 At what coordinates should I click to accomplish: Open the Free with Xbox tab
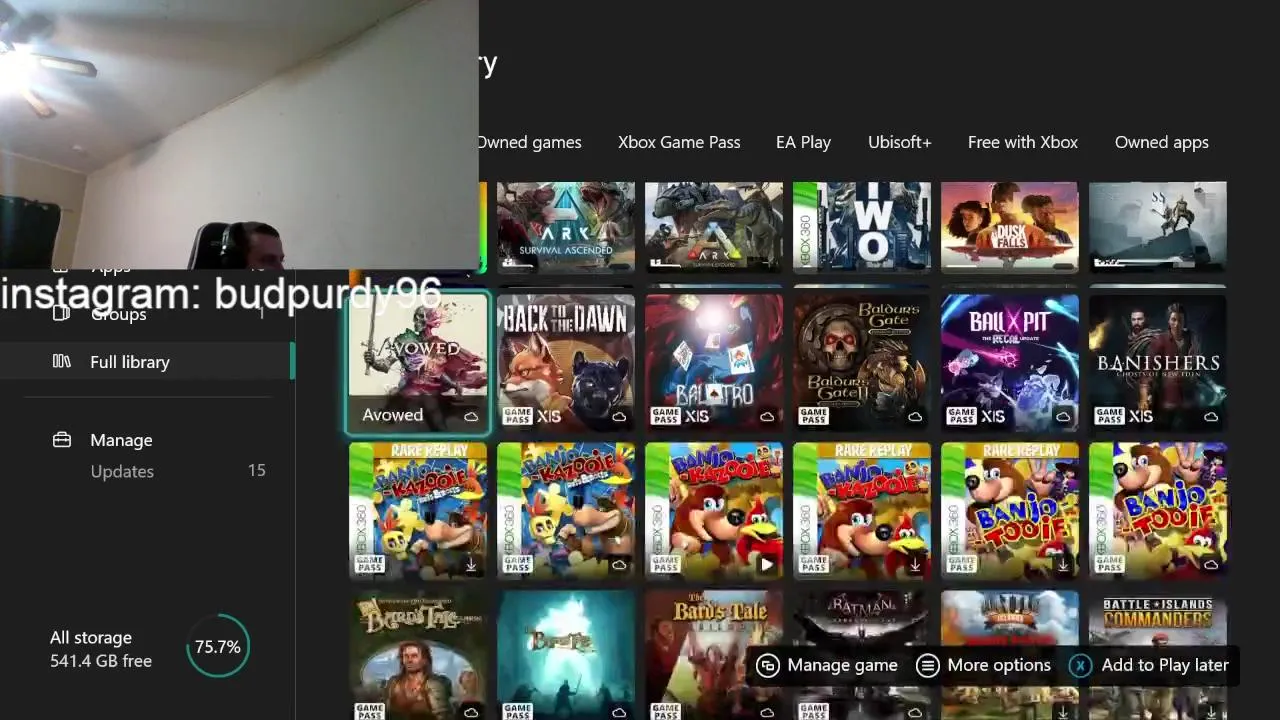[1022, 142]
